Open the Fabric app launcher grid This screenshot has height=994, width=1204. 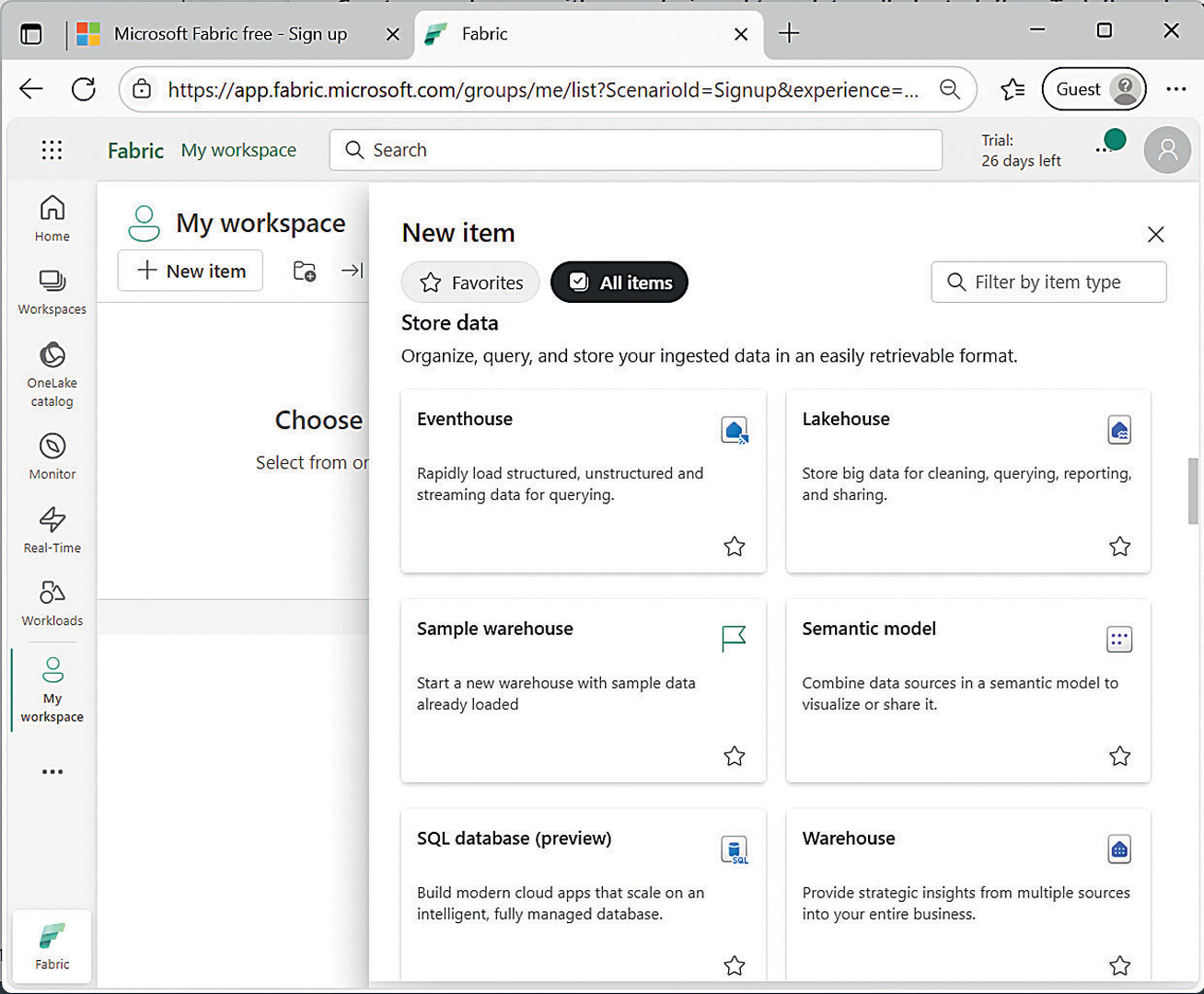(52, 150)
